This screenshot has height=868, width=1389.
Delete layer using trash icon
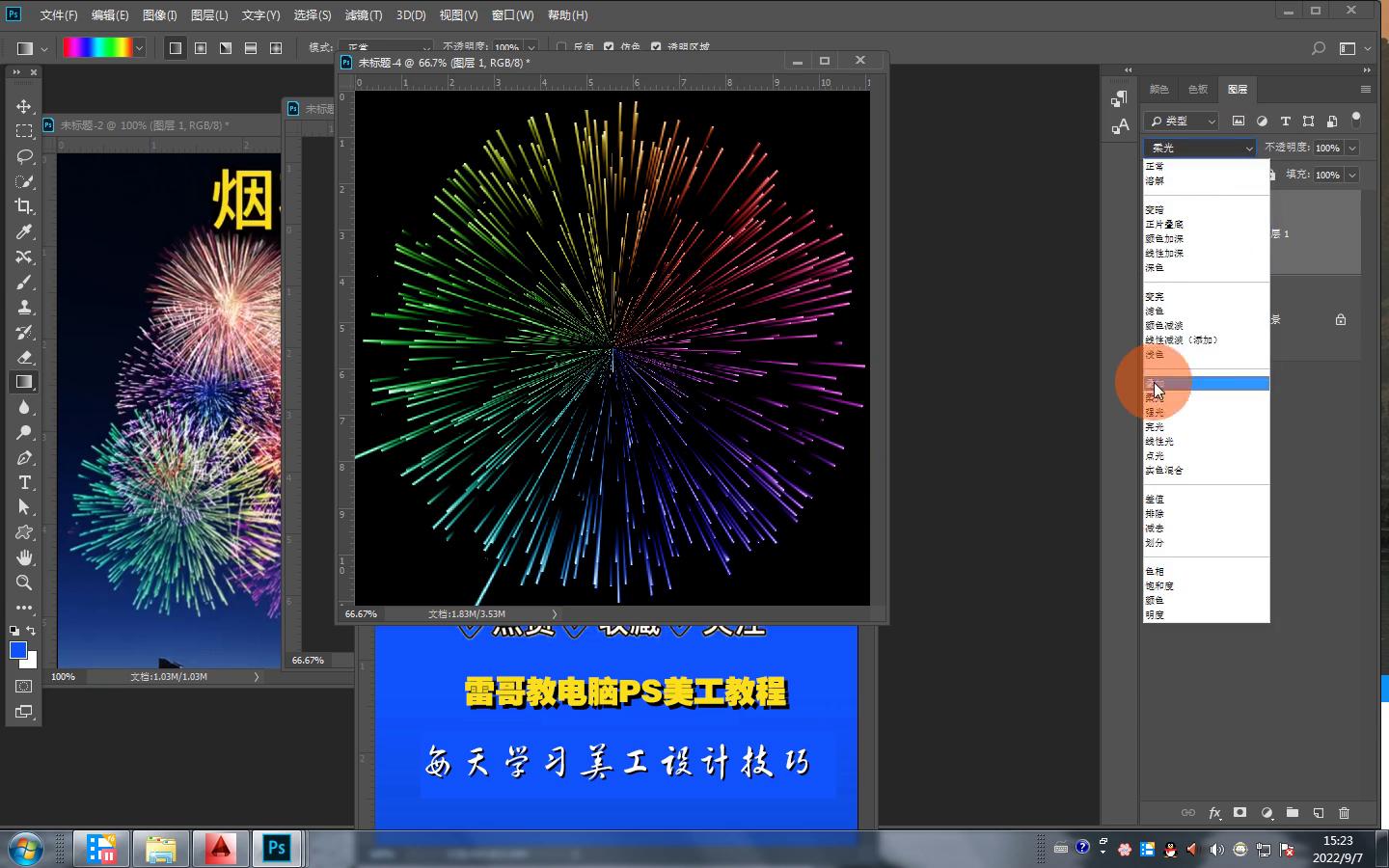tap(1344, 813)
